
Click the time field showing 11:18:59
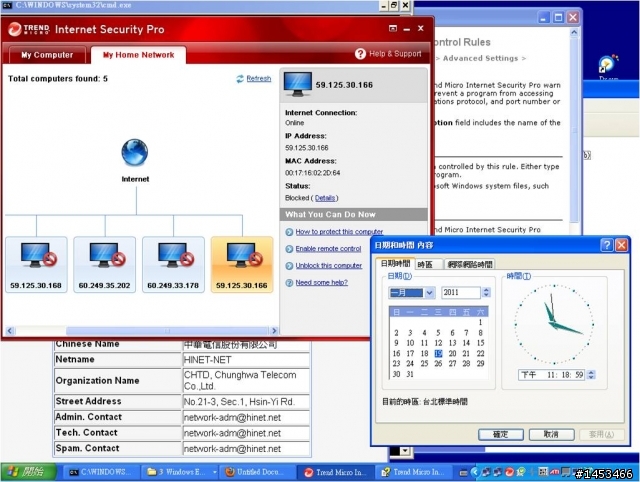coord(552,375)
